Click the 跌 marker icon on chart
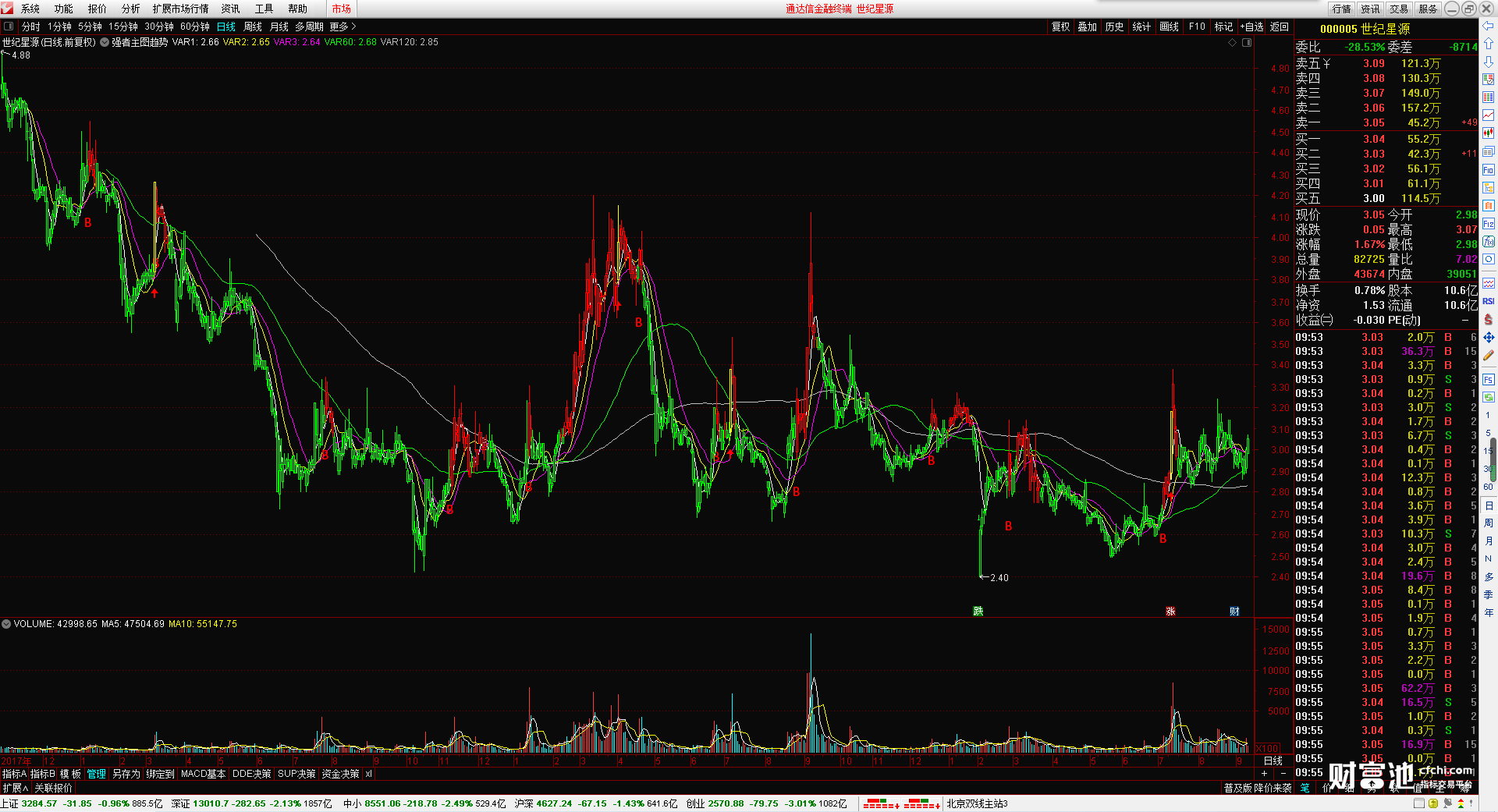 pos(978,611)
